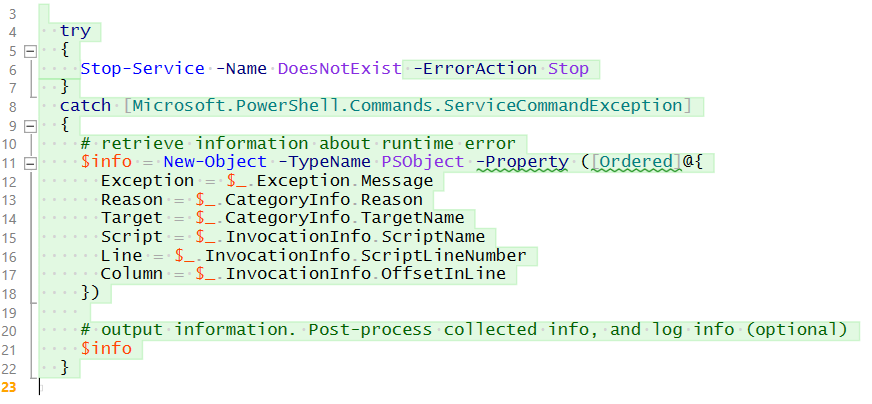Click line number 23 in the gutter
The height and width of the screenshot is (404, 872).
(10, 386)
